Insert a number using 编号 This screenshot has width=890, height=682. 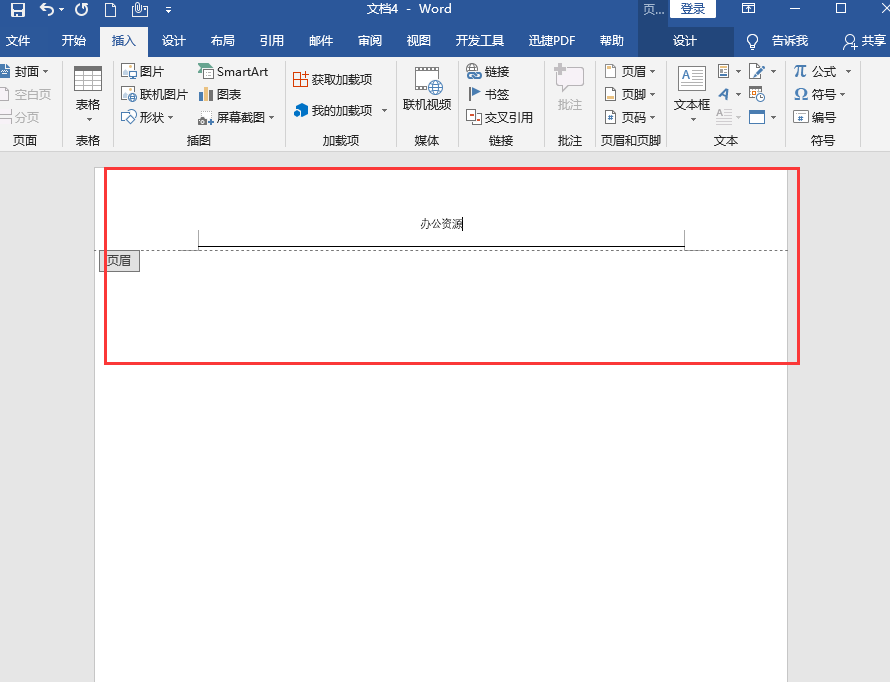pos(815,117)
